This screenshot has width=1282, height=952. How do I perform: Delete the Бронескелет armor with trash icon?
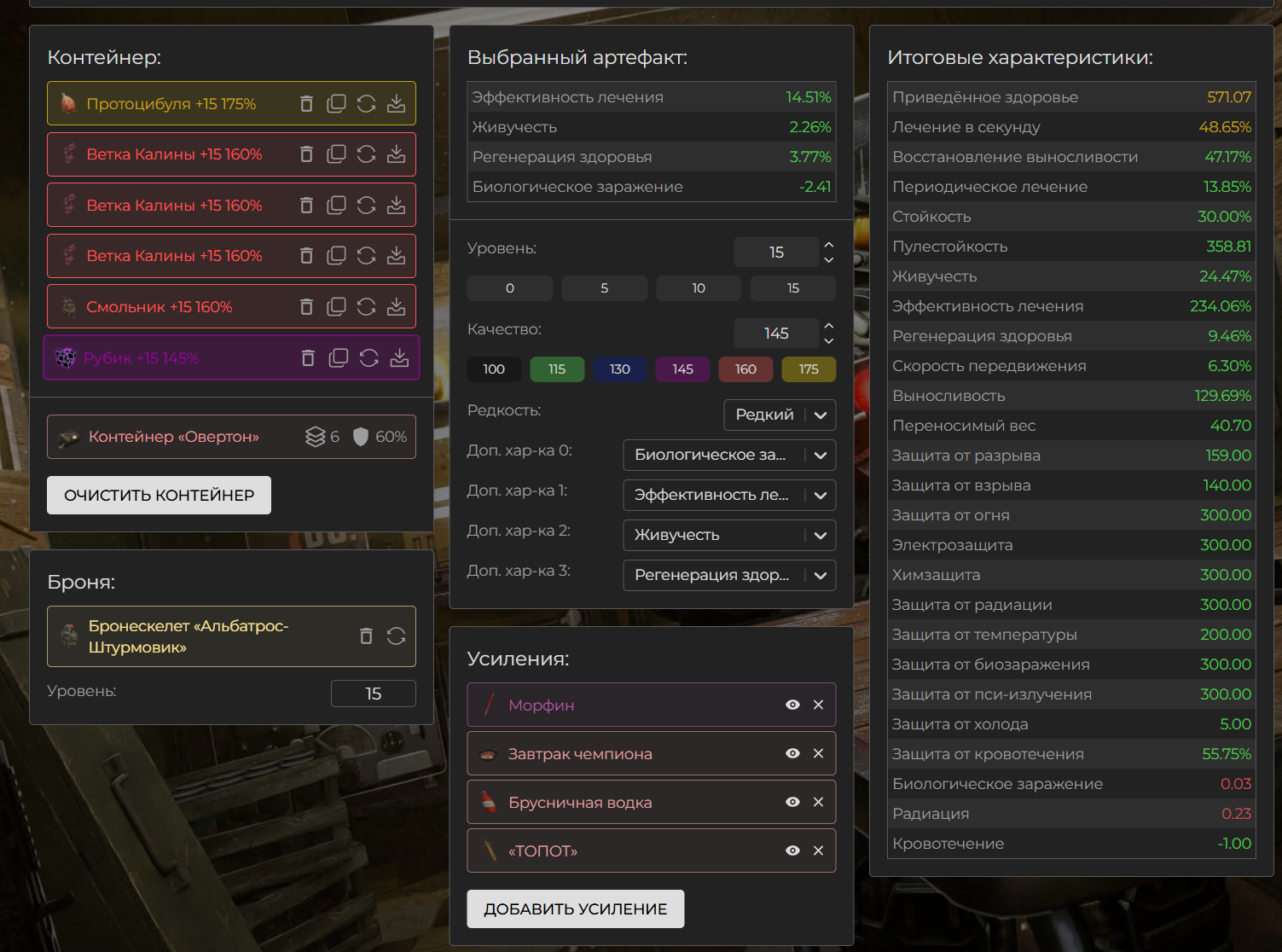coord(366,636)
